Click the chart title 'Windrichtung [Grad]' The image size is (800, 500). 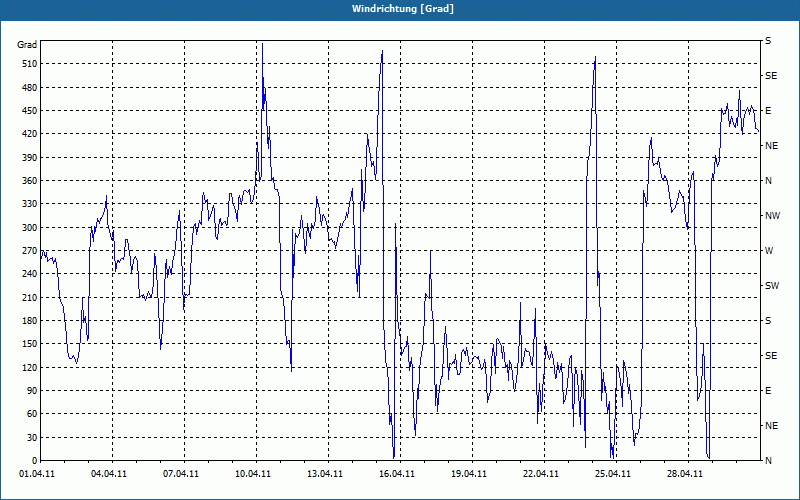pyautogui.click(x=403, y=9)
